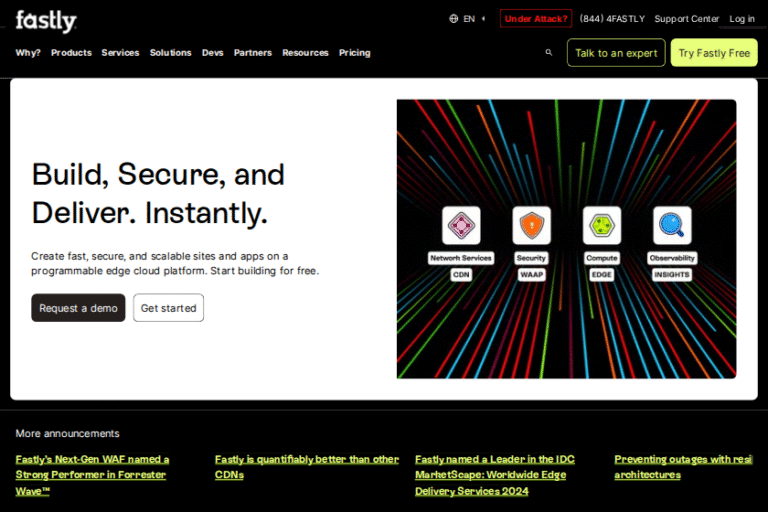Select the Security shield icon
The image size is (768, 512).
531,225
